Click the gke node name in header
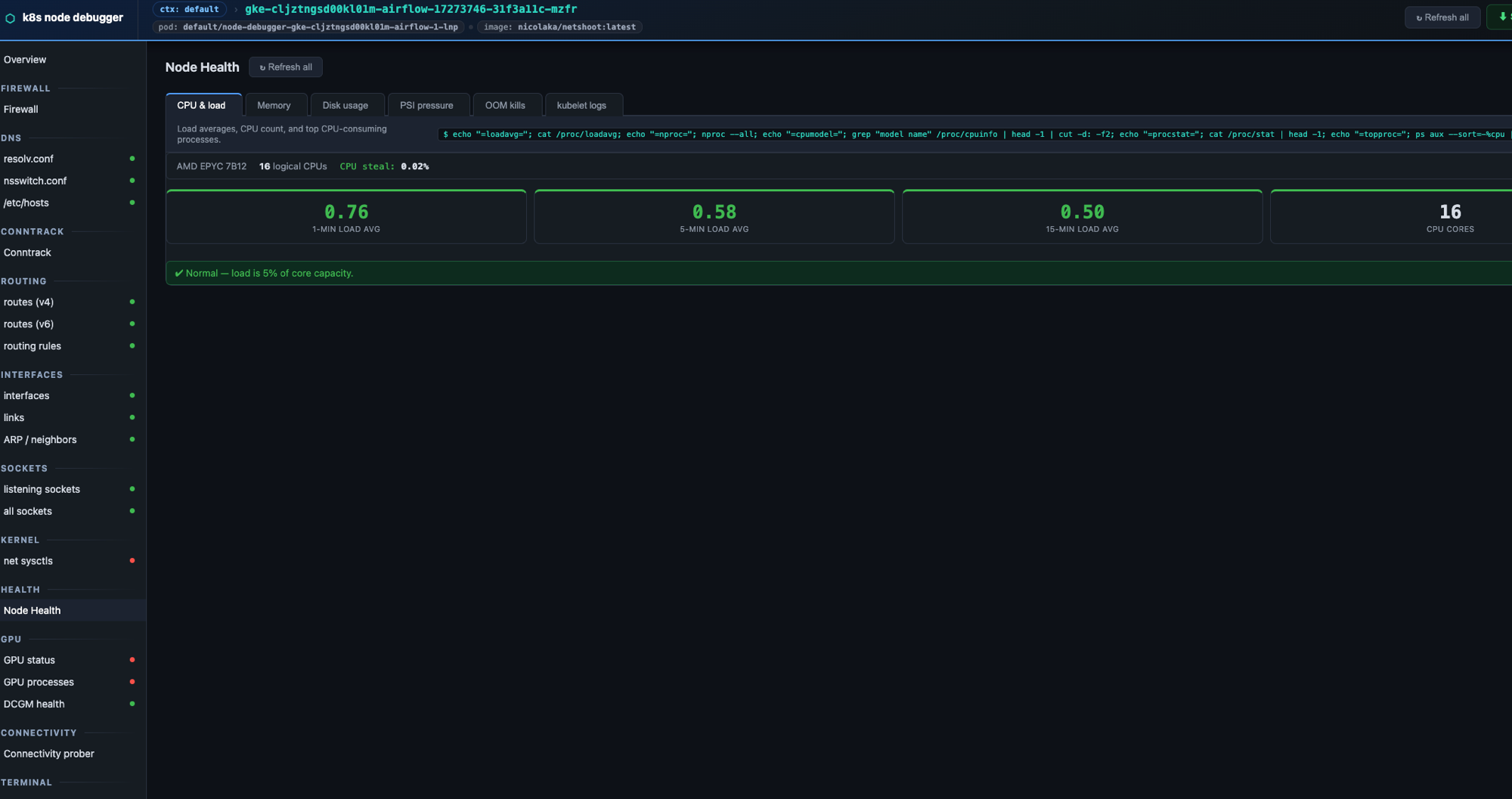Image resolution: width=1512 pixels, height=799 pixels. point(411,9)
